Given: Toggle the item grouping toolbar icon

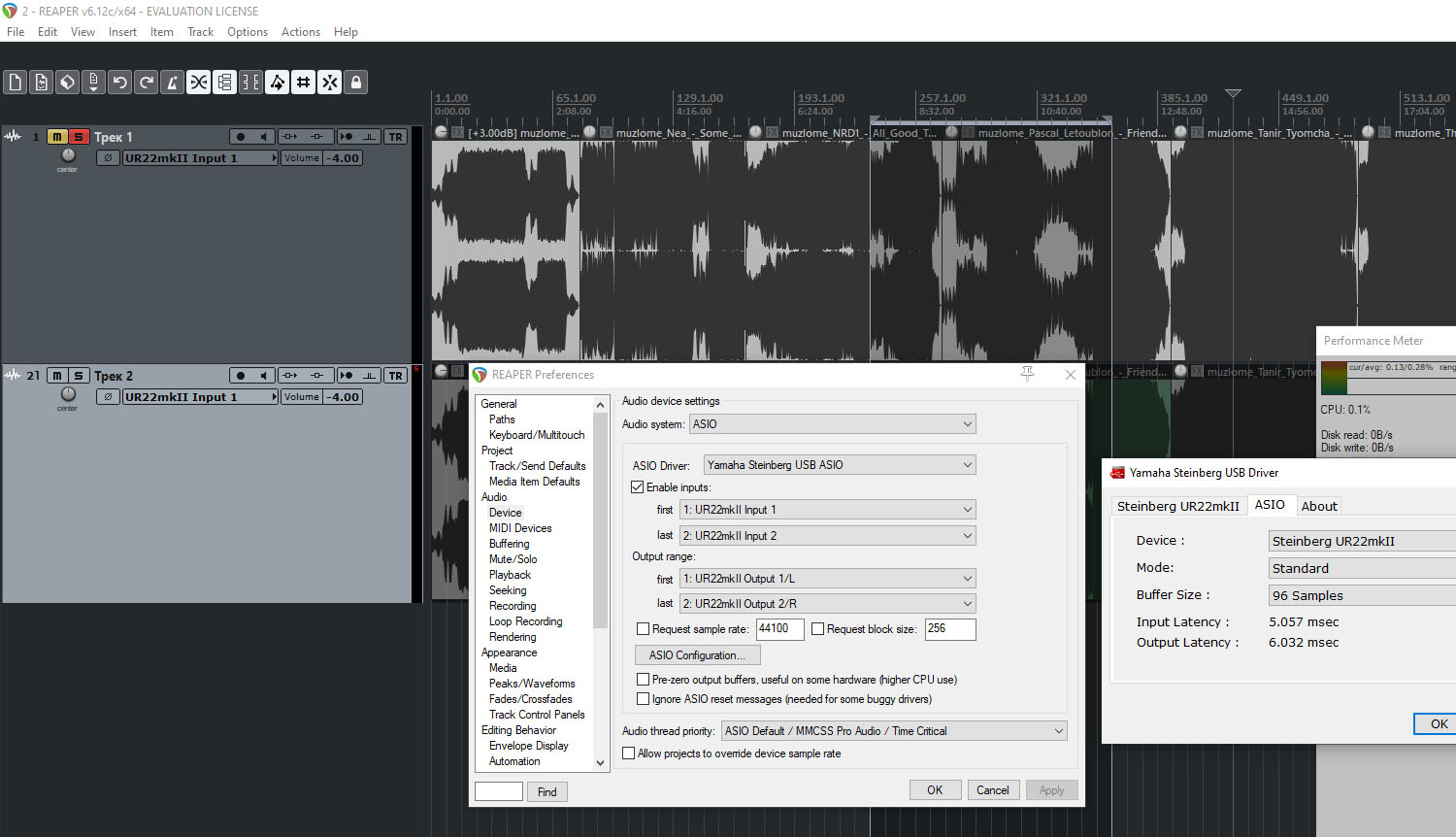Looking at the screenshot, I should tap(224, 83).
